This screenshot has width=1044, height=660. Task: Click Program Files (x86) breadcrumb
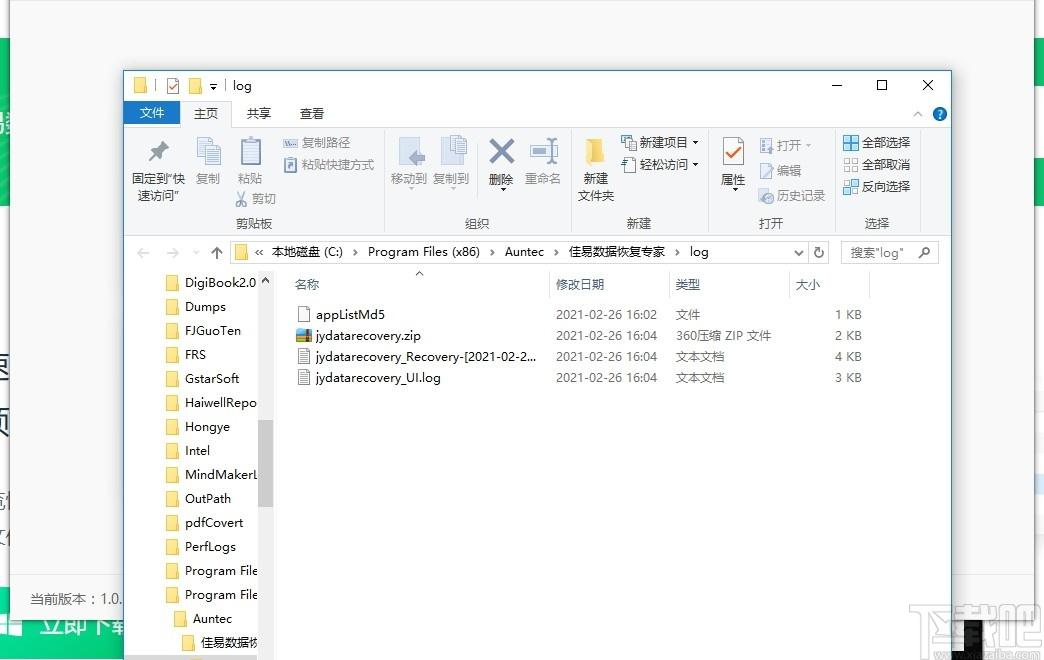click(423, 252)
